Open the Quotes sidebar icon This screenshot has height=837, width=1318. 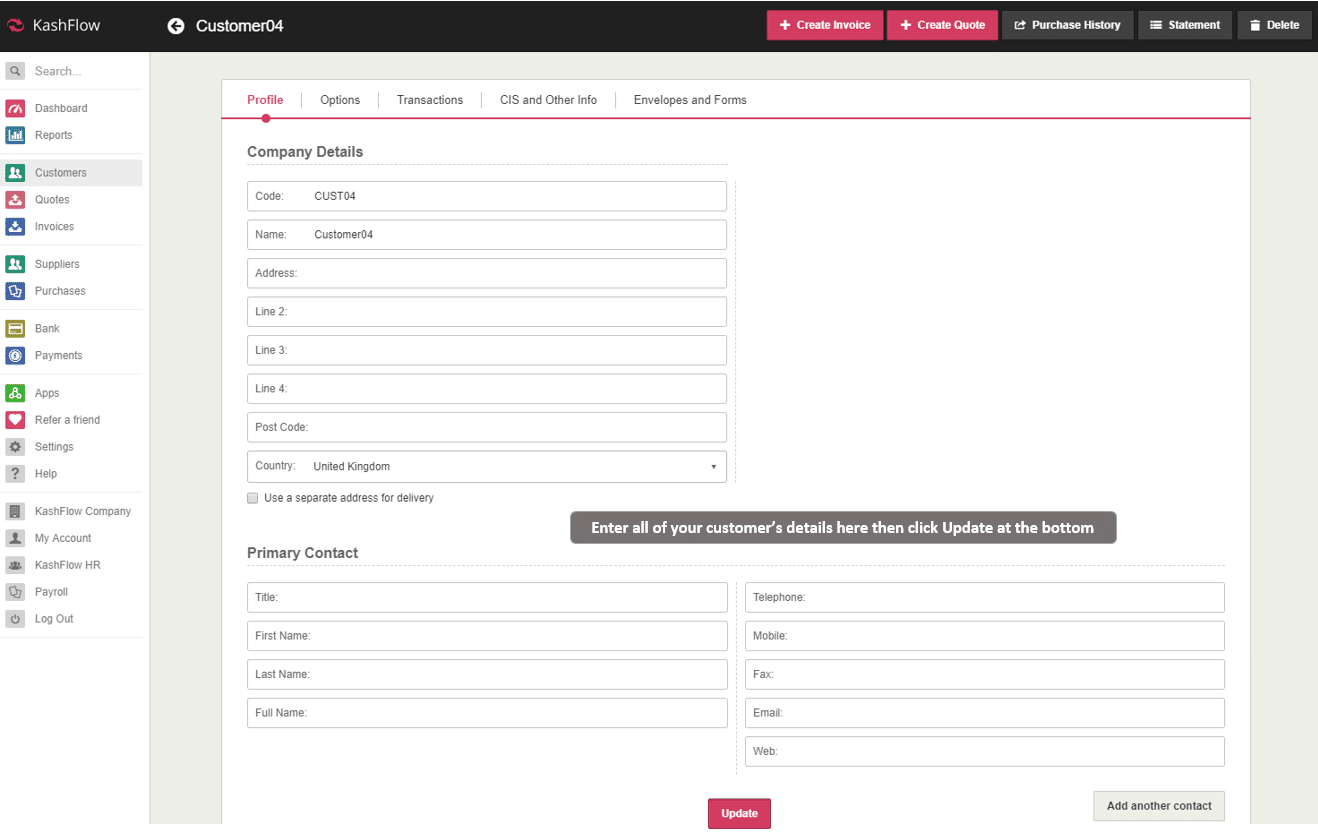point(15,200)
